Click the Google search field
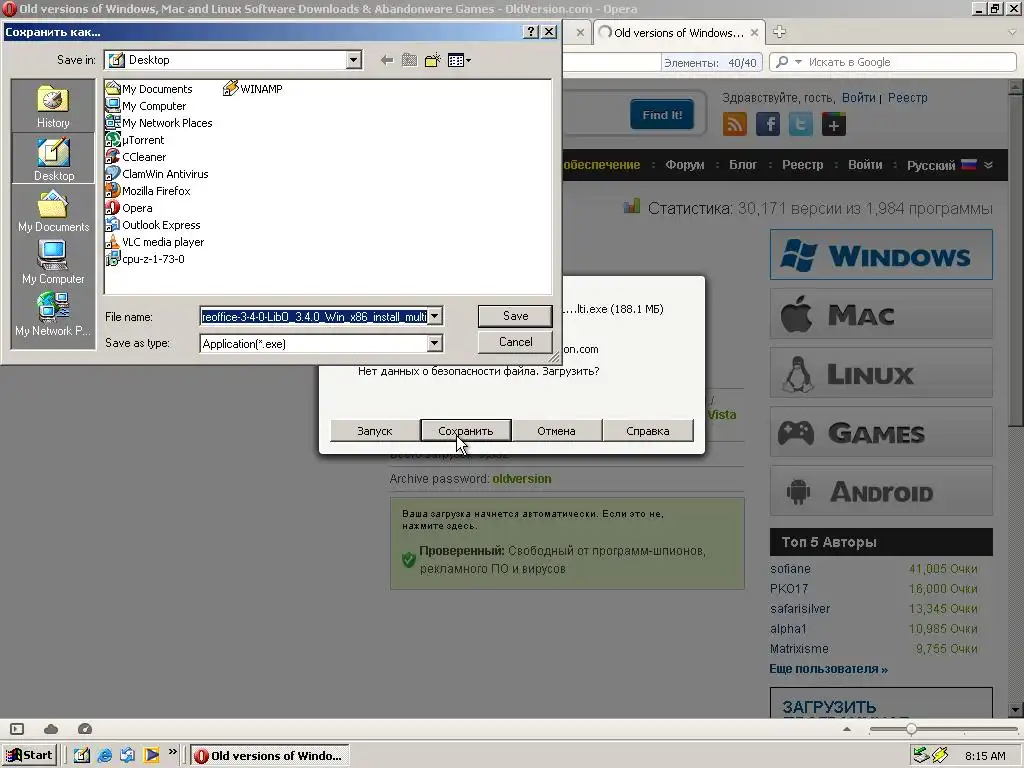1024x768 pixels. tap(910, 62)
